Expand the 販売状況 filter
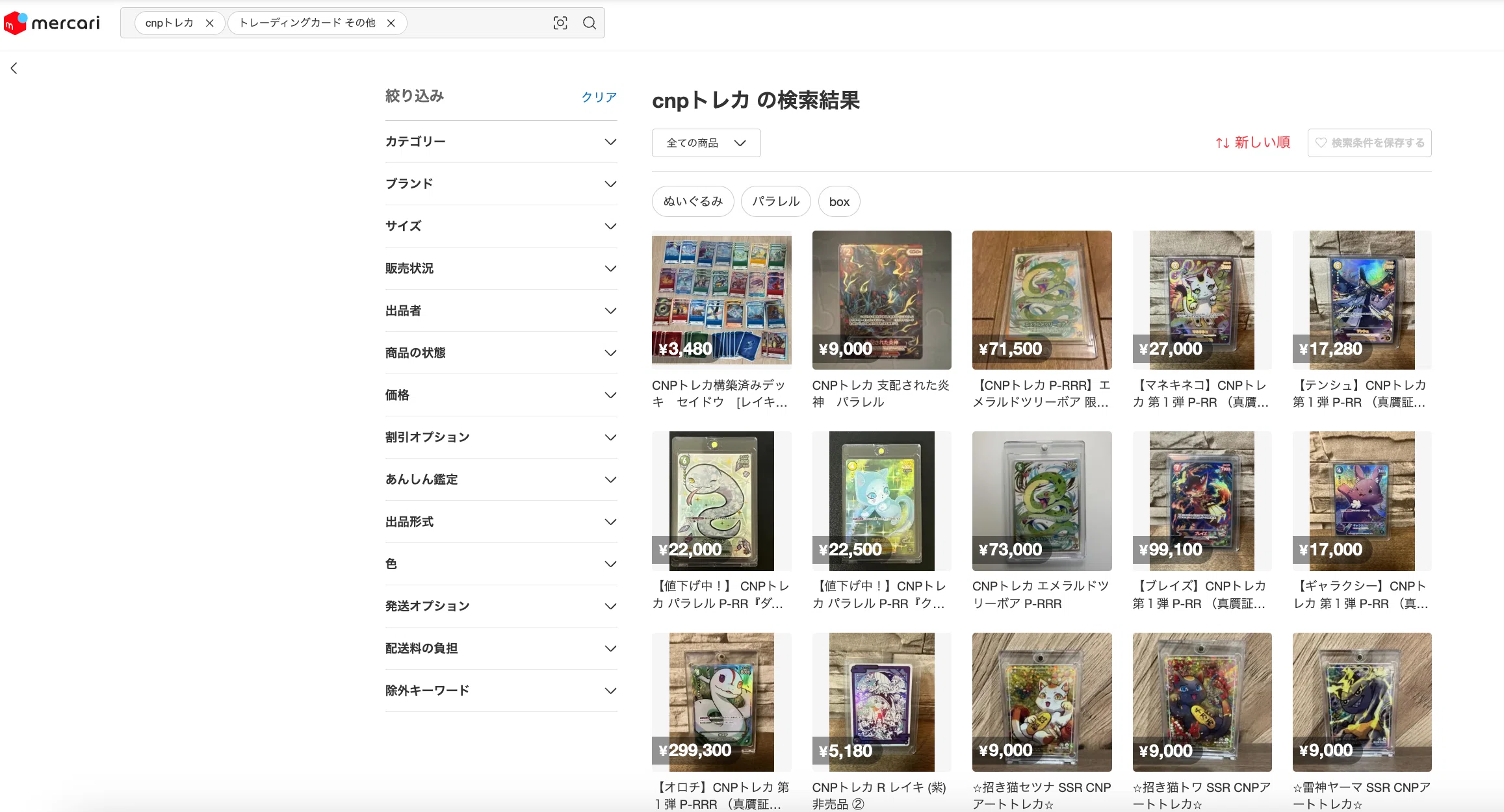 point(501,268)
